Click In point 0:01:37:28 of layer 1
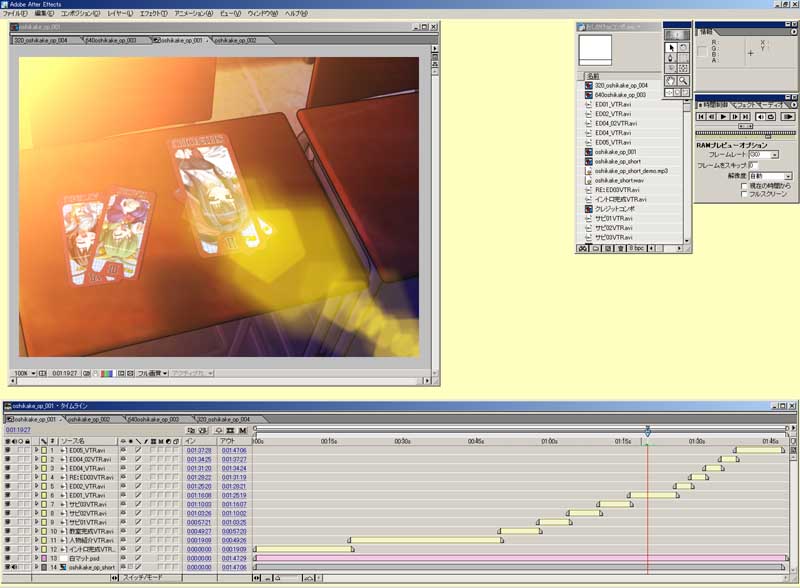Screen dimensions: 800x588 click(x=199, y=451)
